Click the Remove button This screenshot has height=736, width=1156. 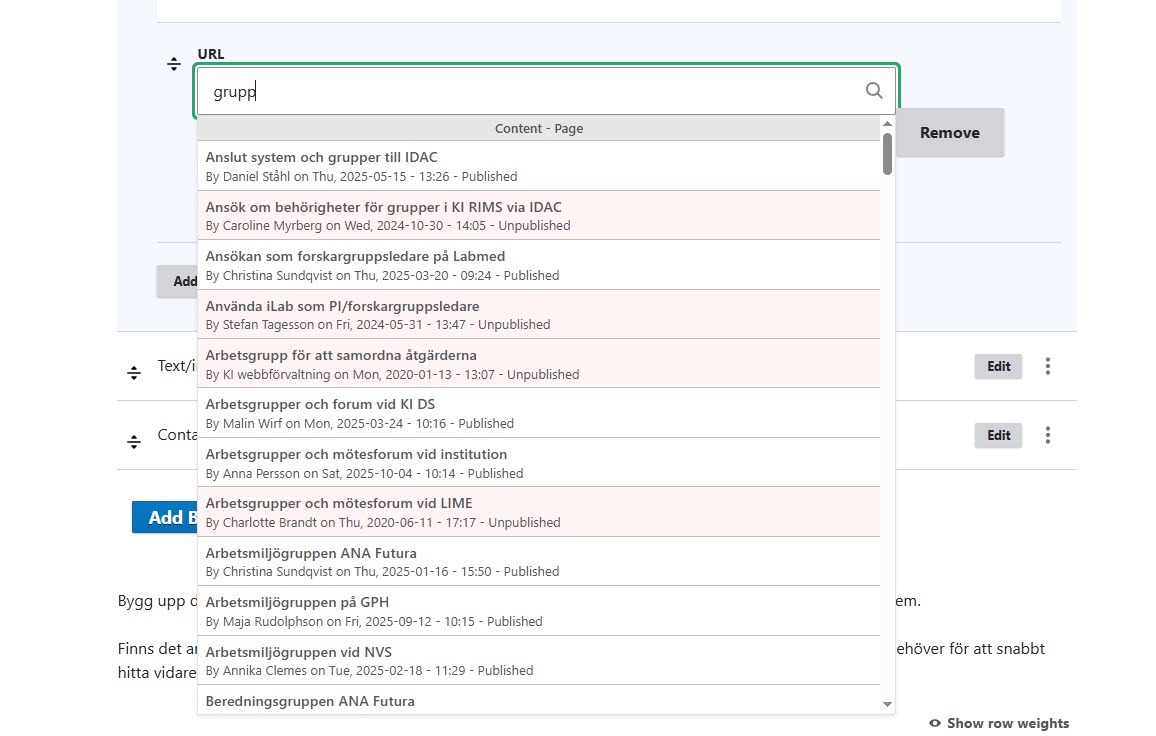pos(948,132)
